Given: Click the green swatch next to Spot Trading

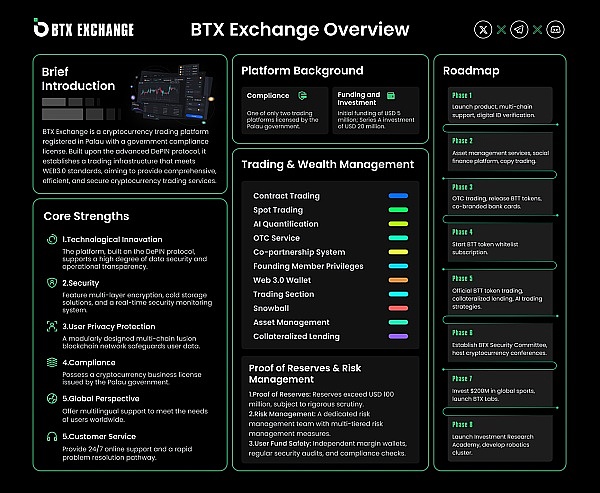Looking at the screenshot, I should [x=398, y=210].
